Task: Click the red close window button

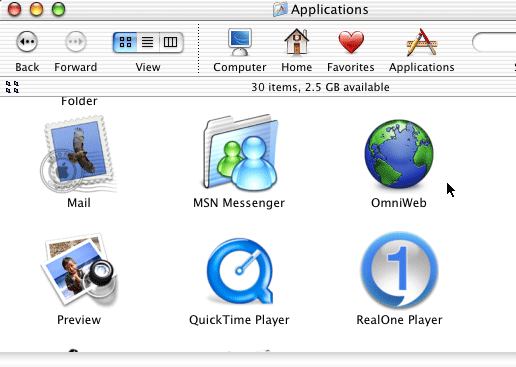Action: (14, 9)
